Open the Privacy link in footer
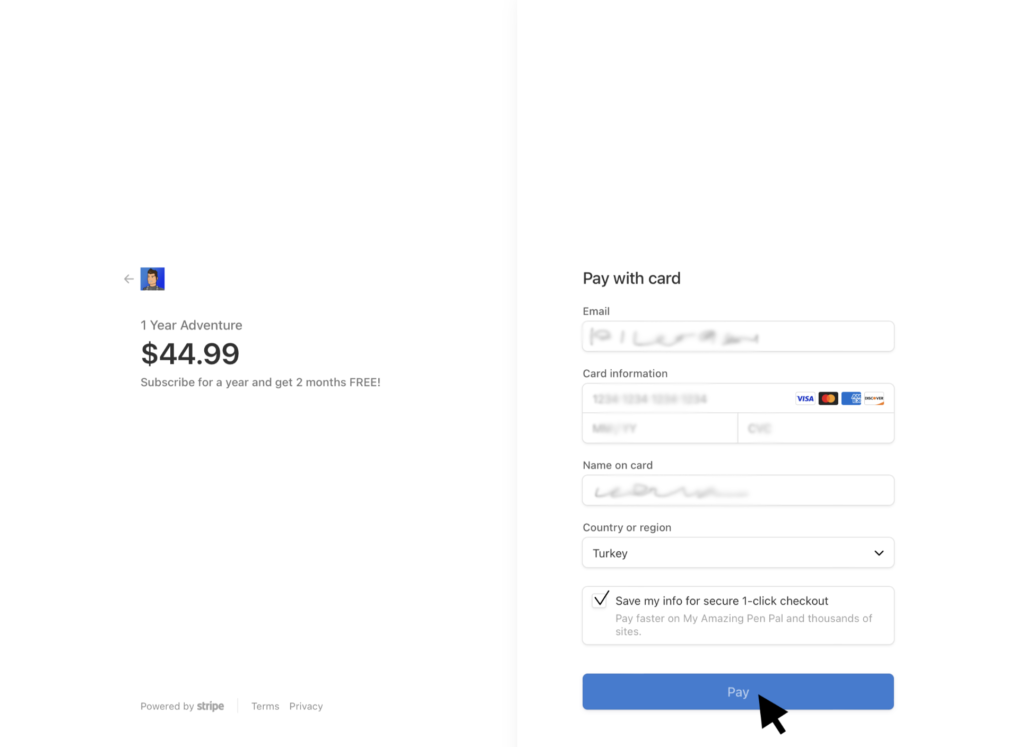The width and height of the screenshot is (1024, 747). tap(306, 706)
